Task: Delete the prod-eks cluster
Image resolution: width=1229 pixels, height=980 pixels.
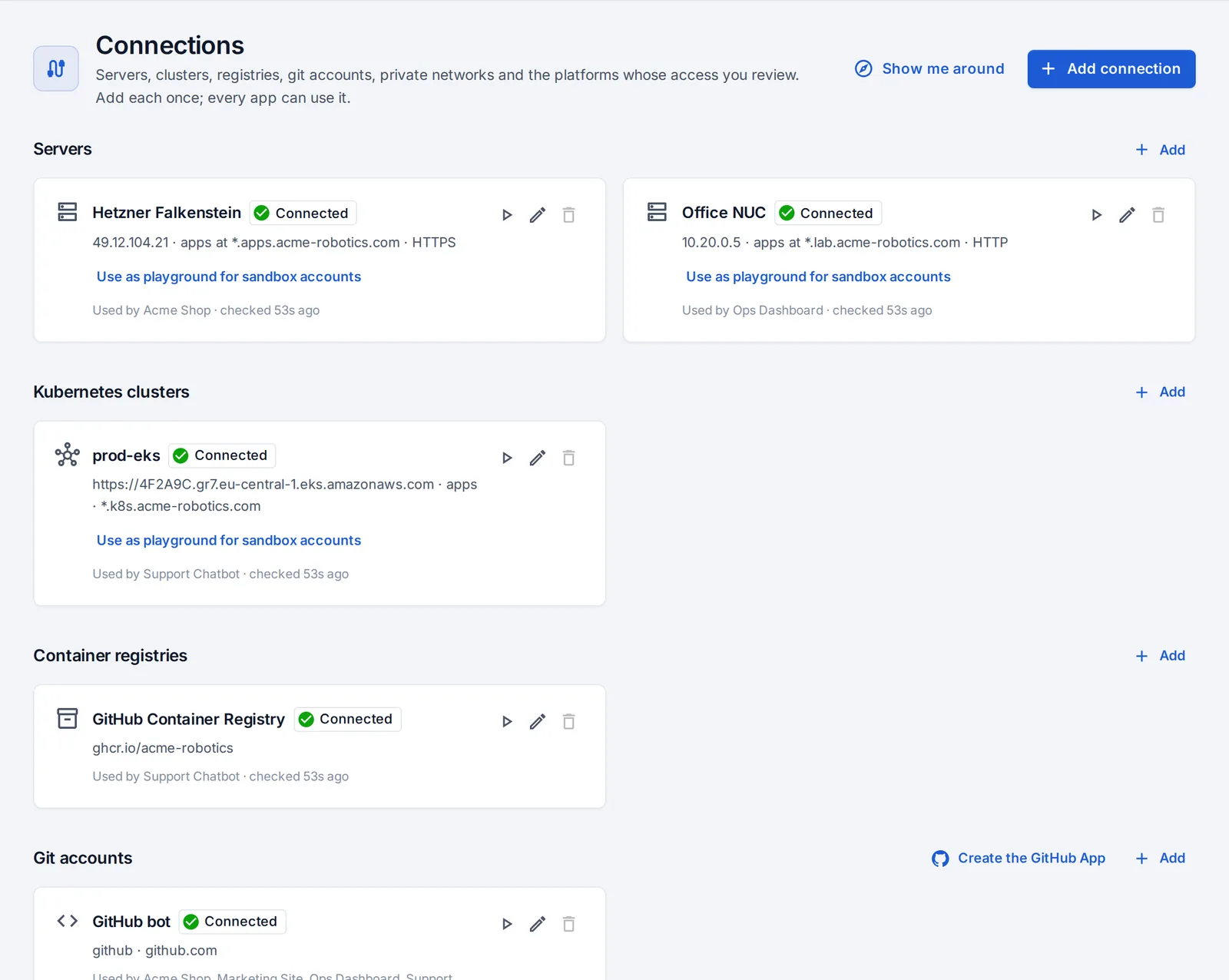Action: click(568, 458)
